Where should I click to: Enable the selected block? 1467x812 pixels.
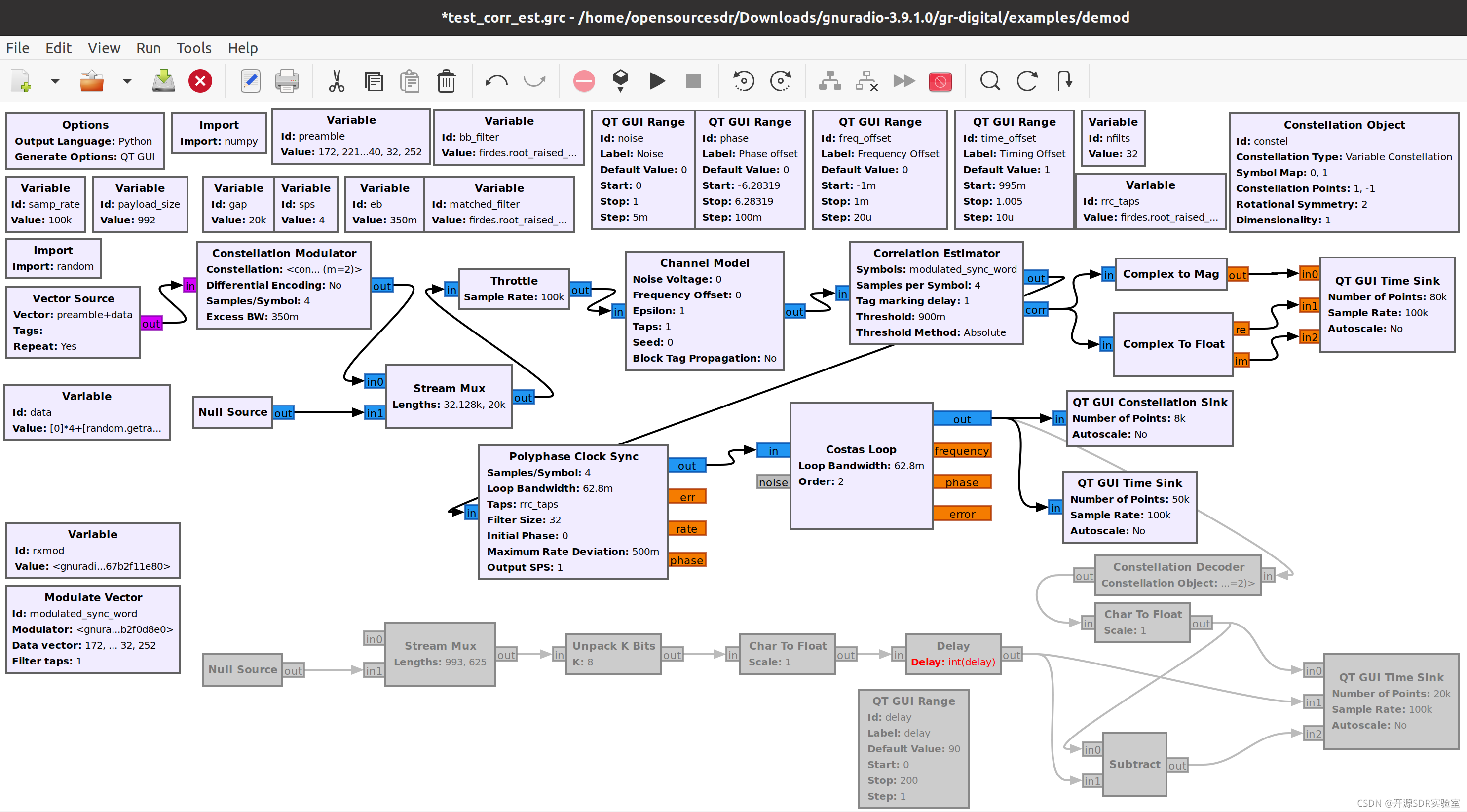click(x=830, y=81)
